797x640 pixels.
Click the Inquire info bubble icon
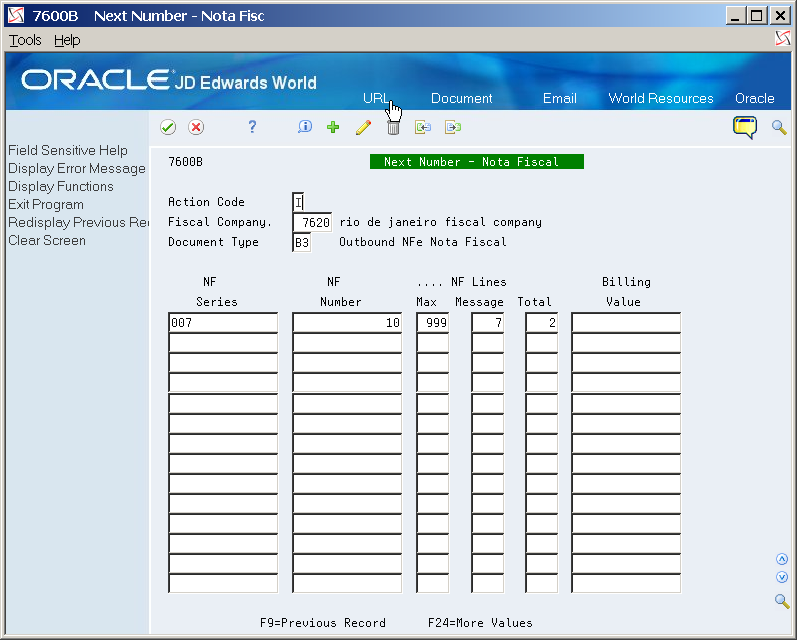click(305, 127)
